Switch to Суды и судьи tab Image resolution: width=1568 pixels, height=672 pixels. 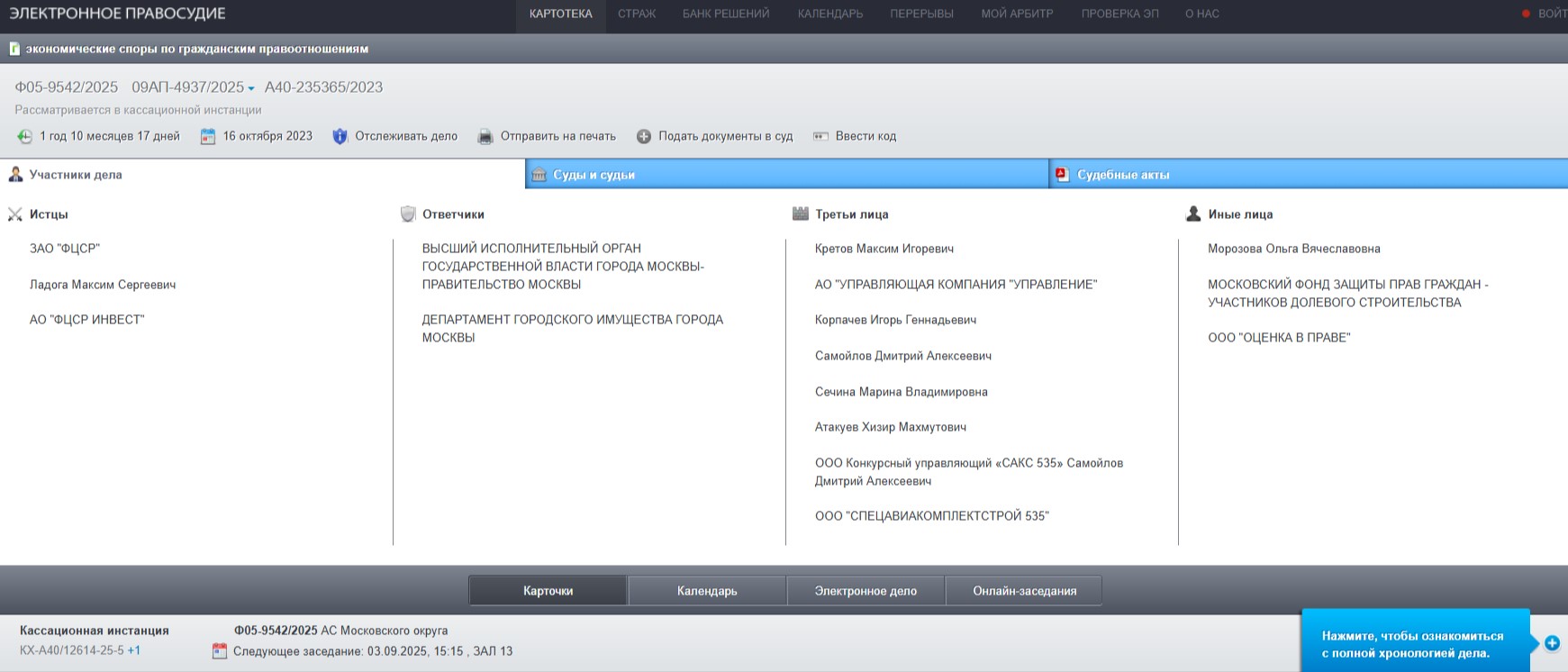(594, 175)
